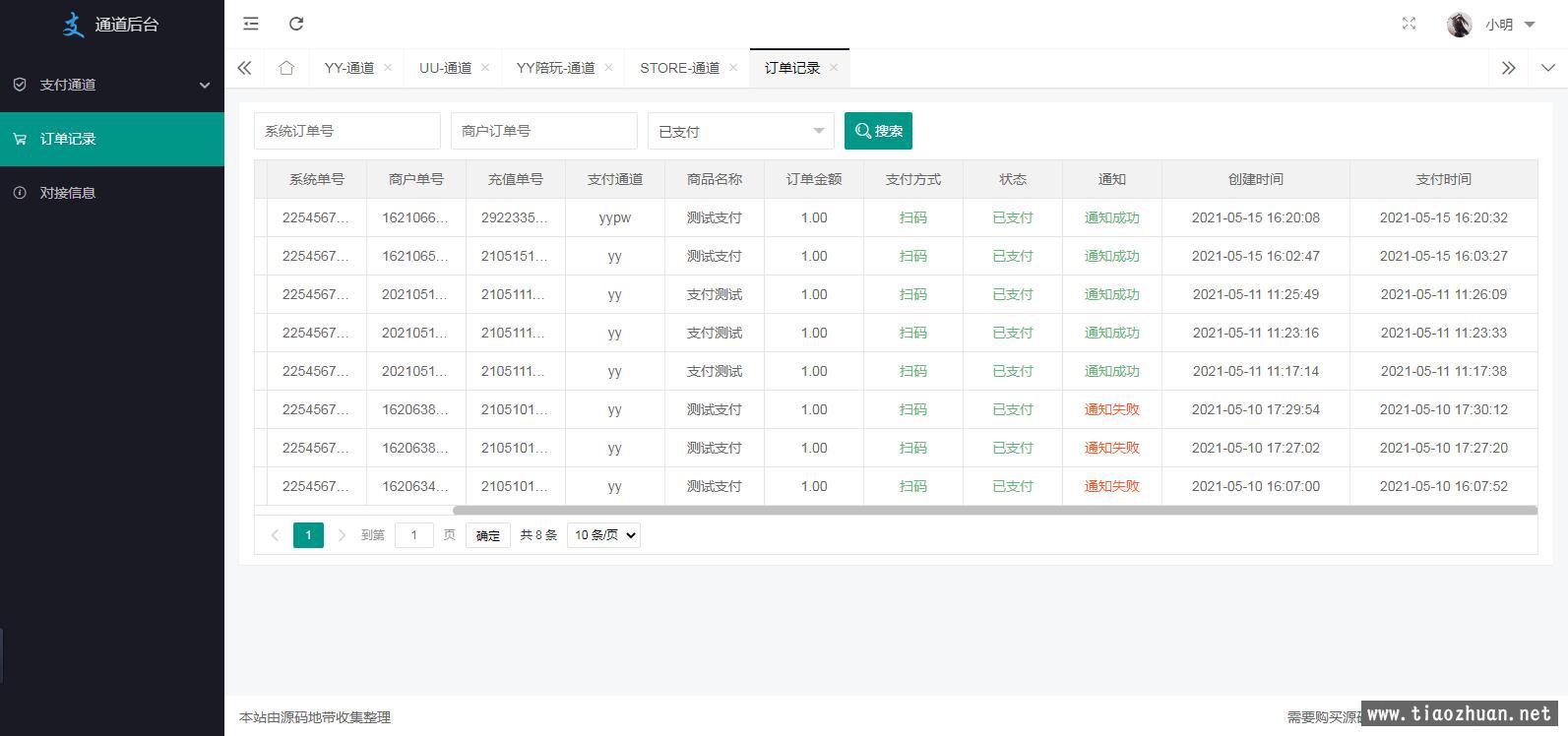Open 对接信息 in the sidebar
Image resolution: width=1568 pixels, height=736 pixels.
pos(68,193)
